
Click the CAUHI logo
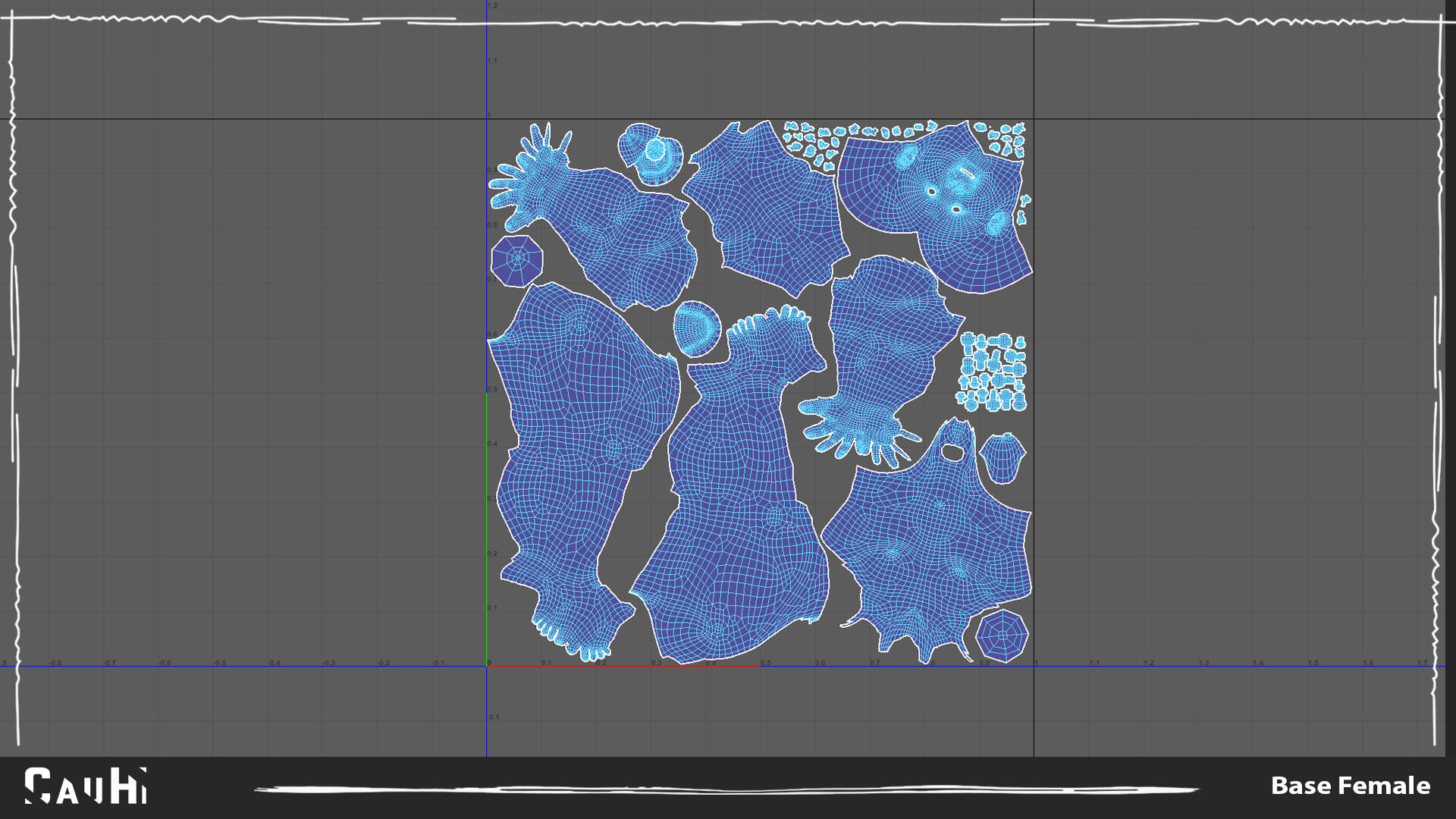85,786
